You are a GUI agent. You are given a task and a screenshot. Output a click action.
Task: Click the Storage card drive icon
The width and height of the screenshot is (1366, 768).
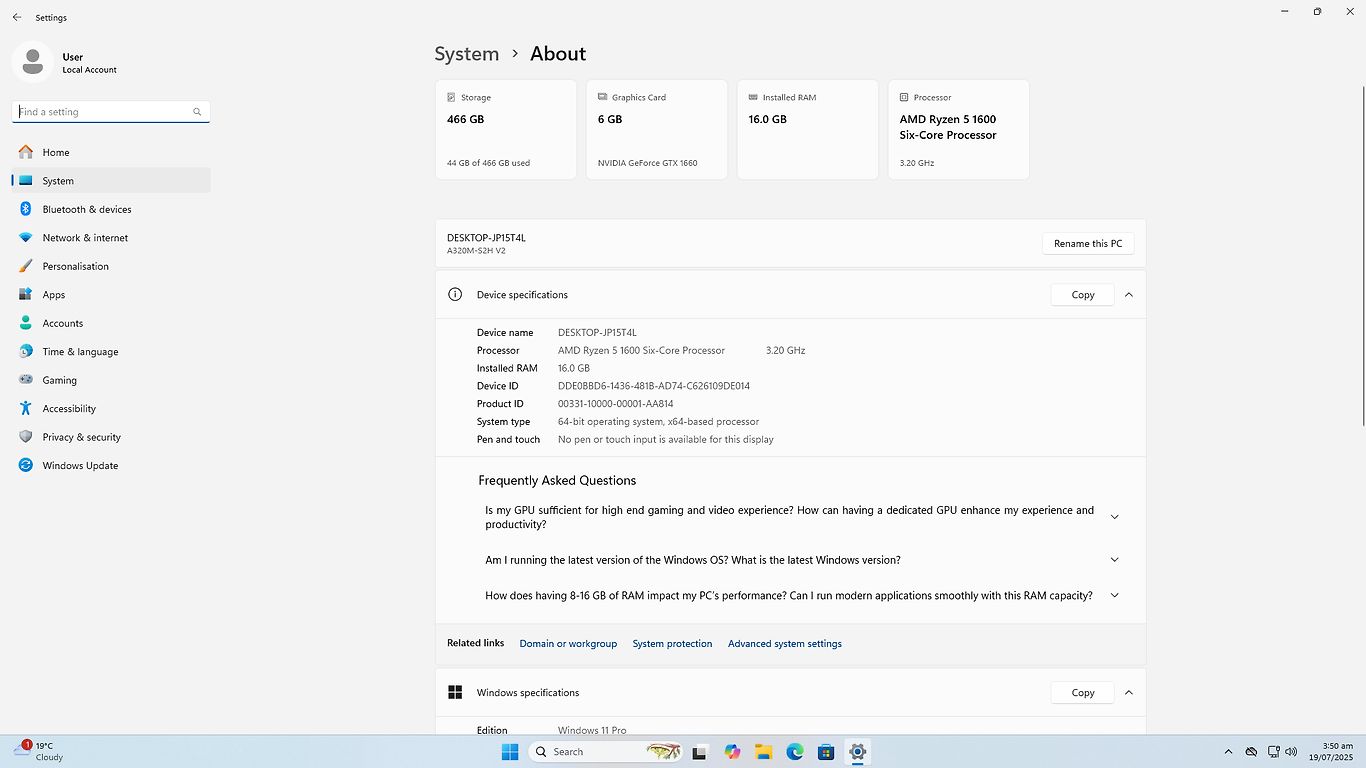(x=452, y=97)
